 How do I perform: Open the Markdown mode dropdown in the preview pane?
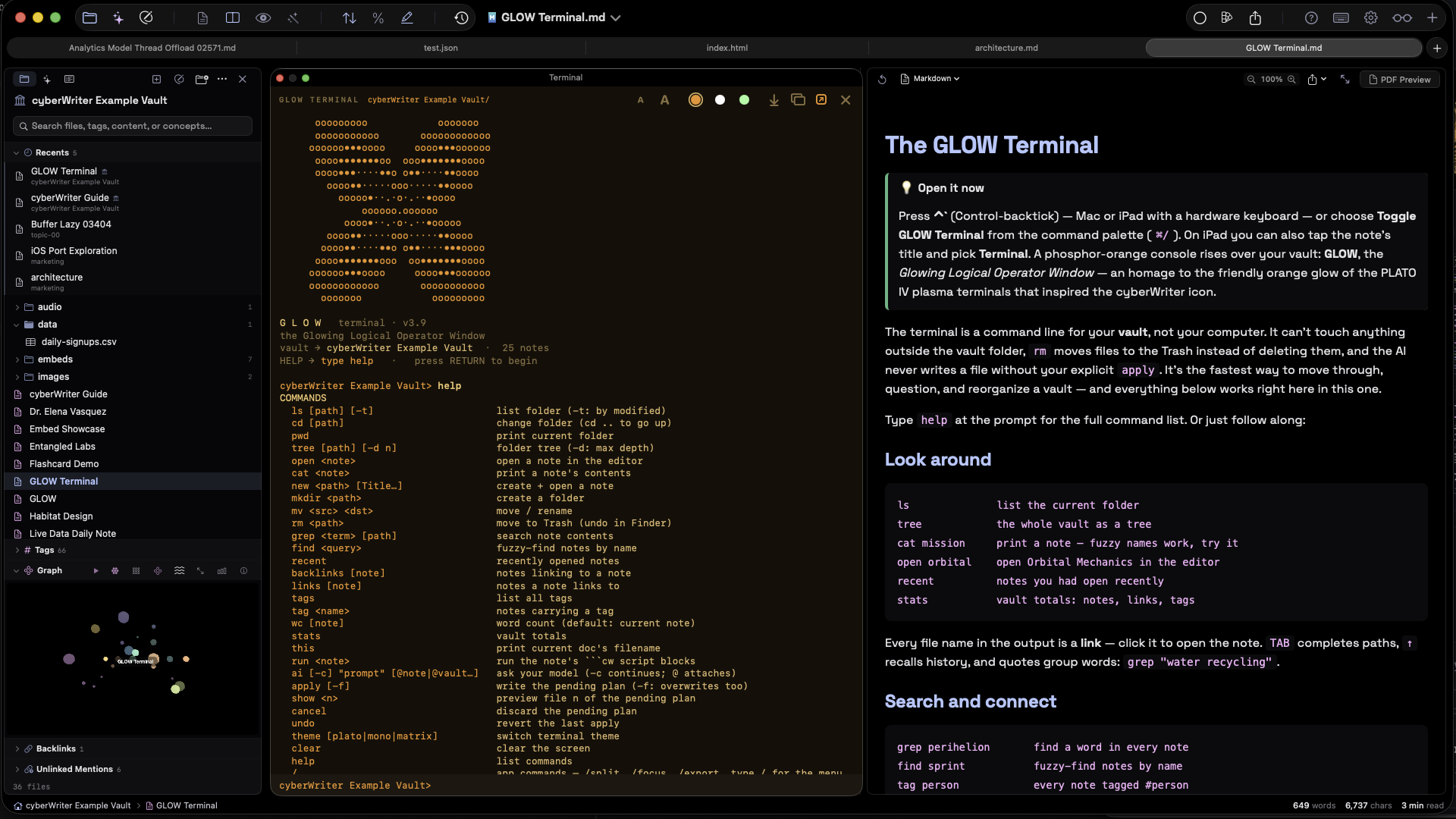(930, 79)
